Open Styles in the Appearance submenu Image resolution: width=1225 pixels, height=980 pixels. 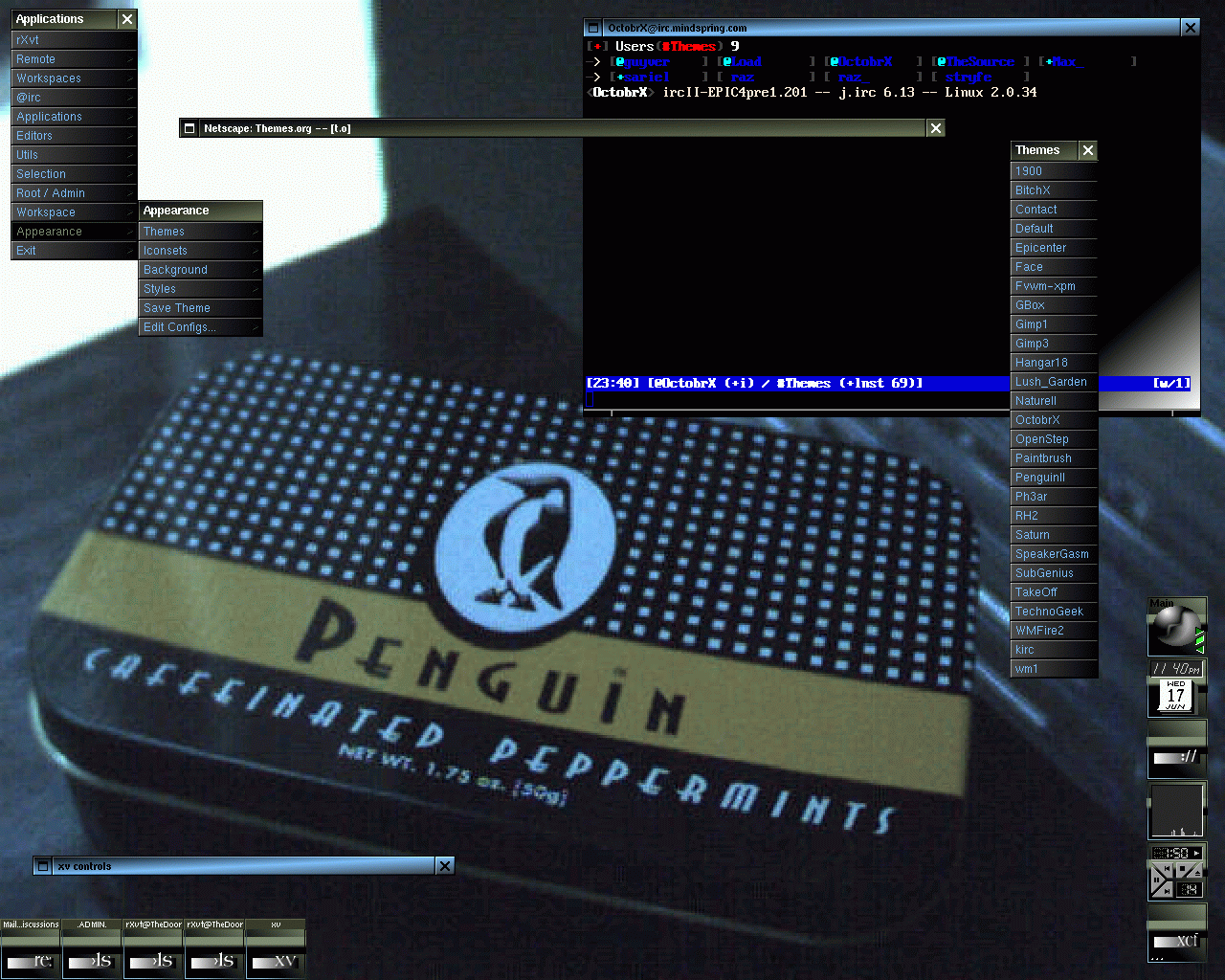tap(200, 289)
